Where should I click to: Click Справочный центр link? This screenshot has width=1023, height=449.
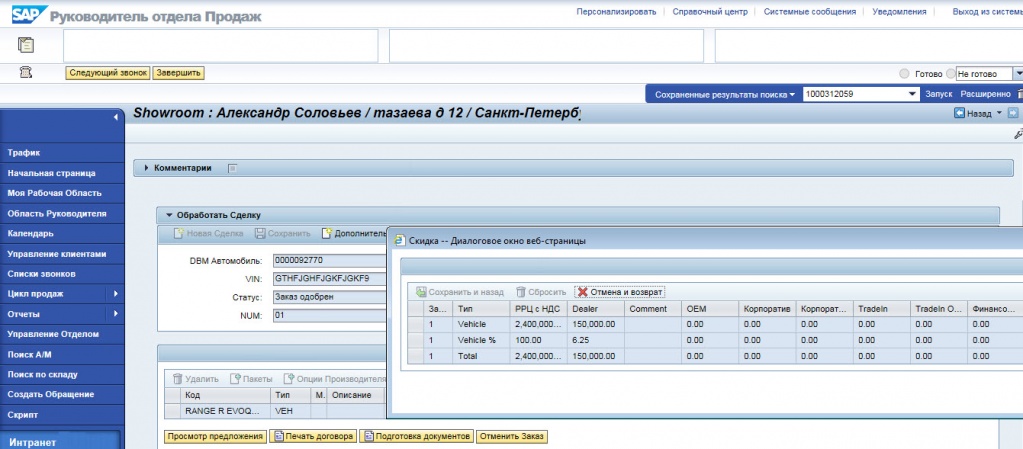point(710,12)
